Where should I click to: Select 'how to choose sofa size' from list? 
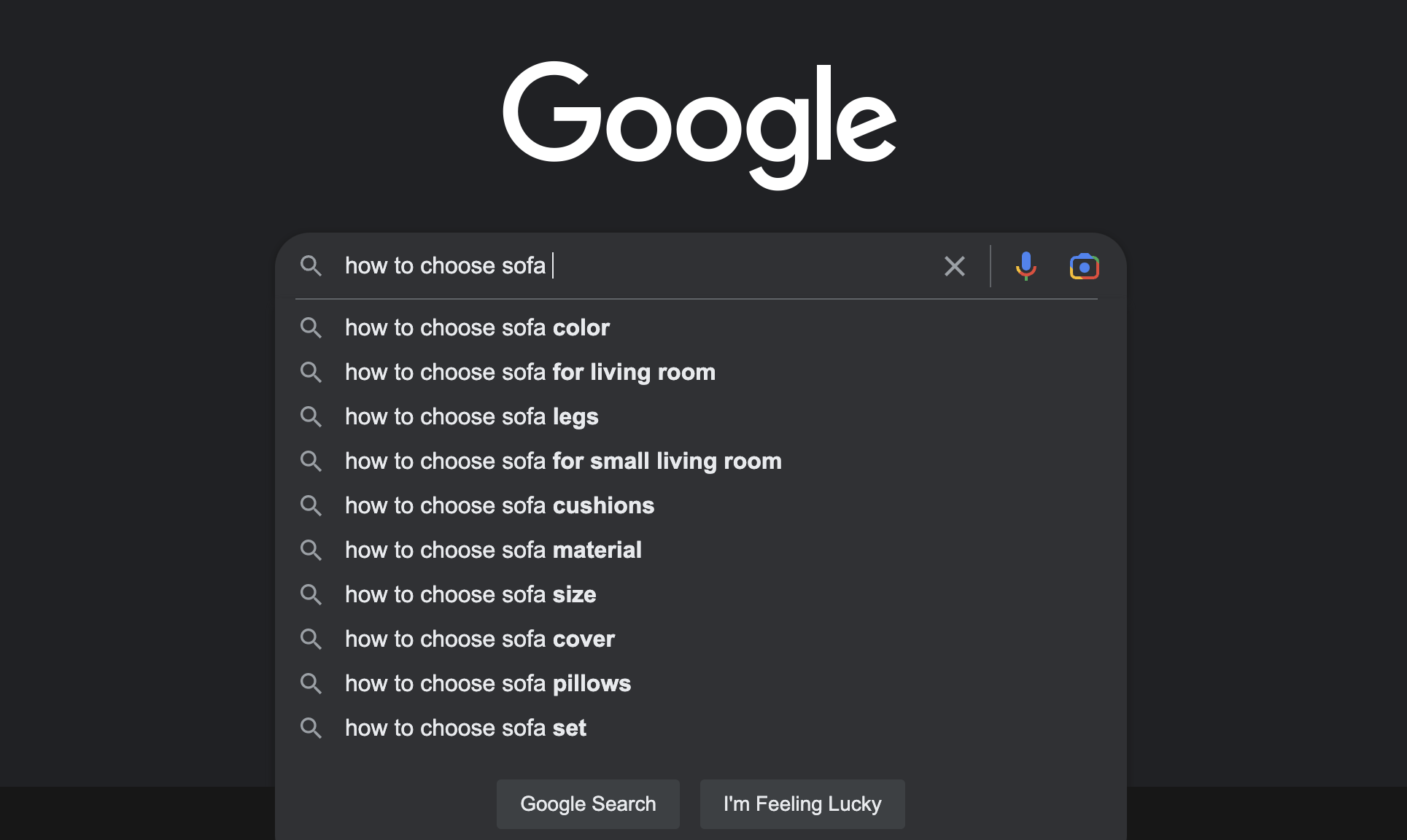(470, 594)
